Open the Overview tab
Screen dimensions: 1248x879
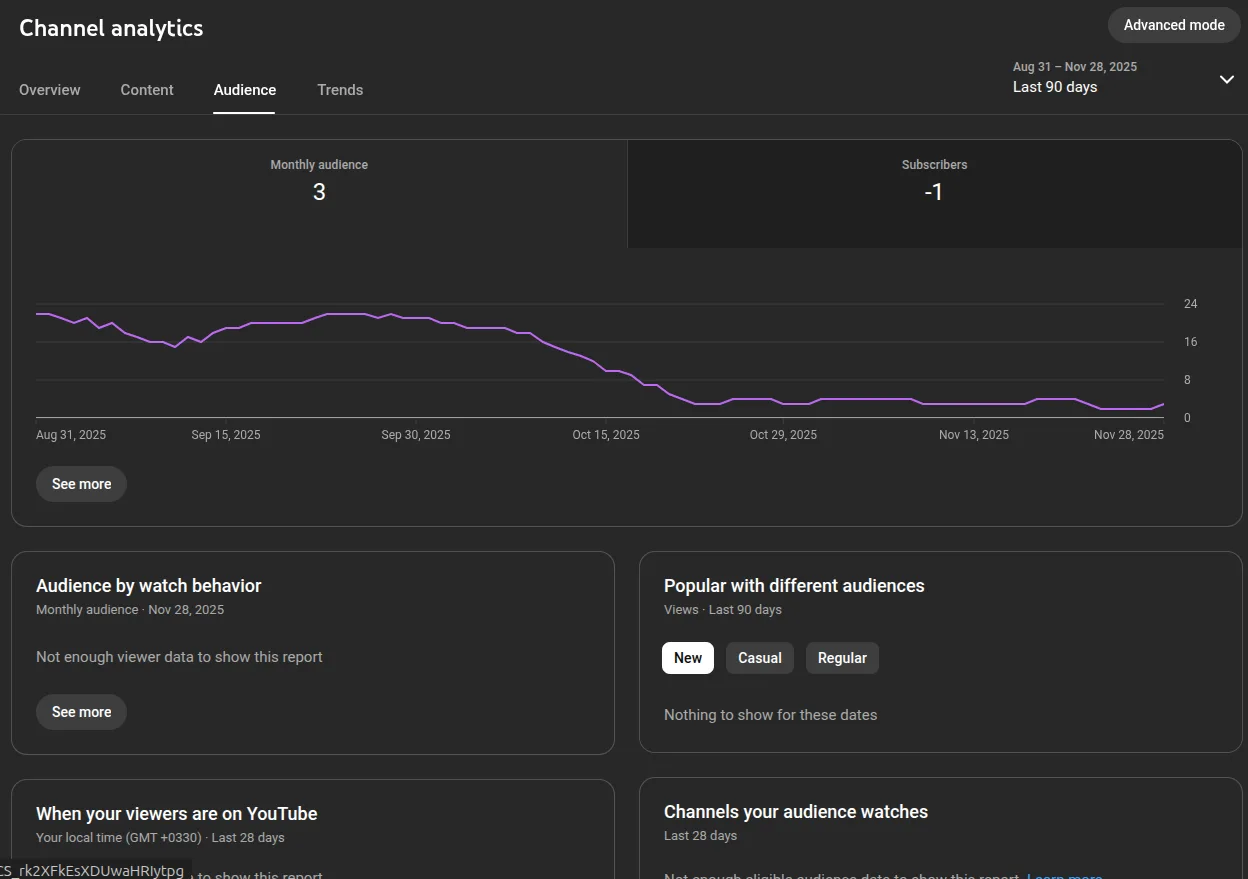pyautogui.click(x=50, y=90)
